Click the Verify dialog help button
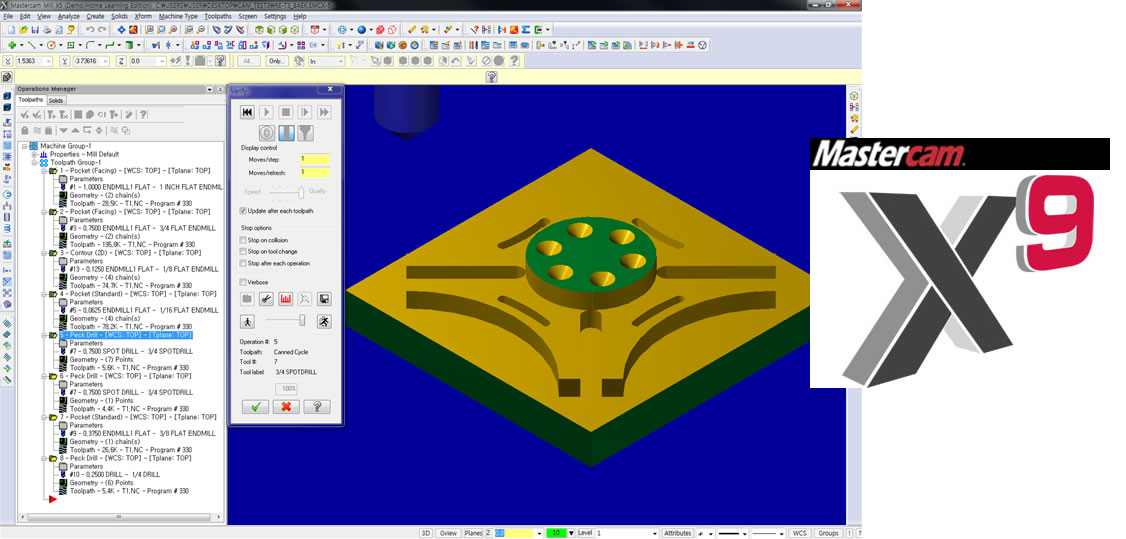This screenshot has height=539, width=1126. [317, 407]
